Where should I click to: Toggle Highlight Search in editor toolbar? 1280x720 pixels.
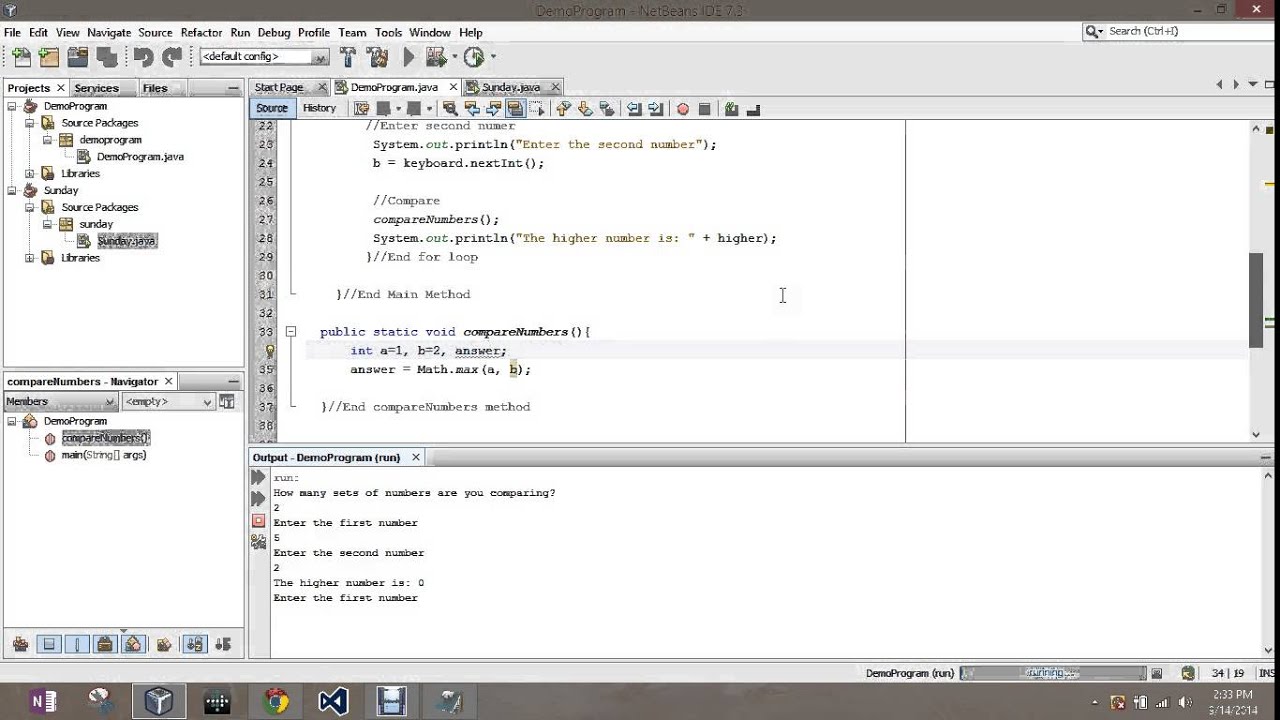pos(515,108)
